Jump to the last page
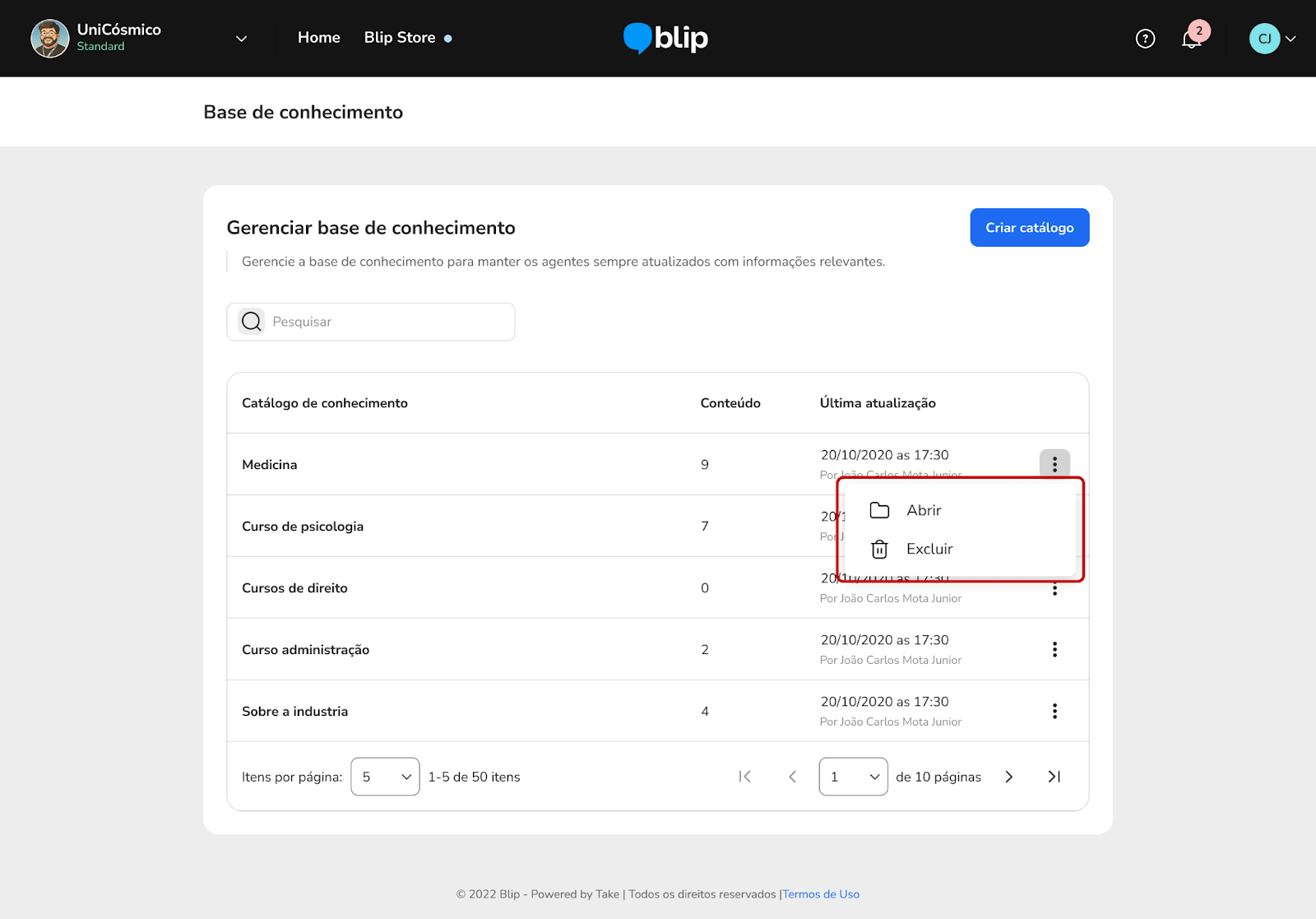1316x919 pixels. [x=1054, y=777]
